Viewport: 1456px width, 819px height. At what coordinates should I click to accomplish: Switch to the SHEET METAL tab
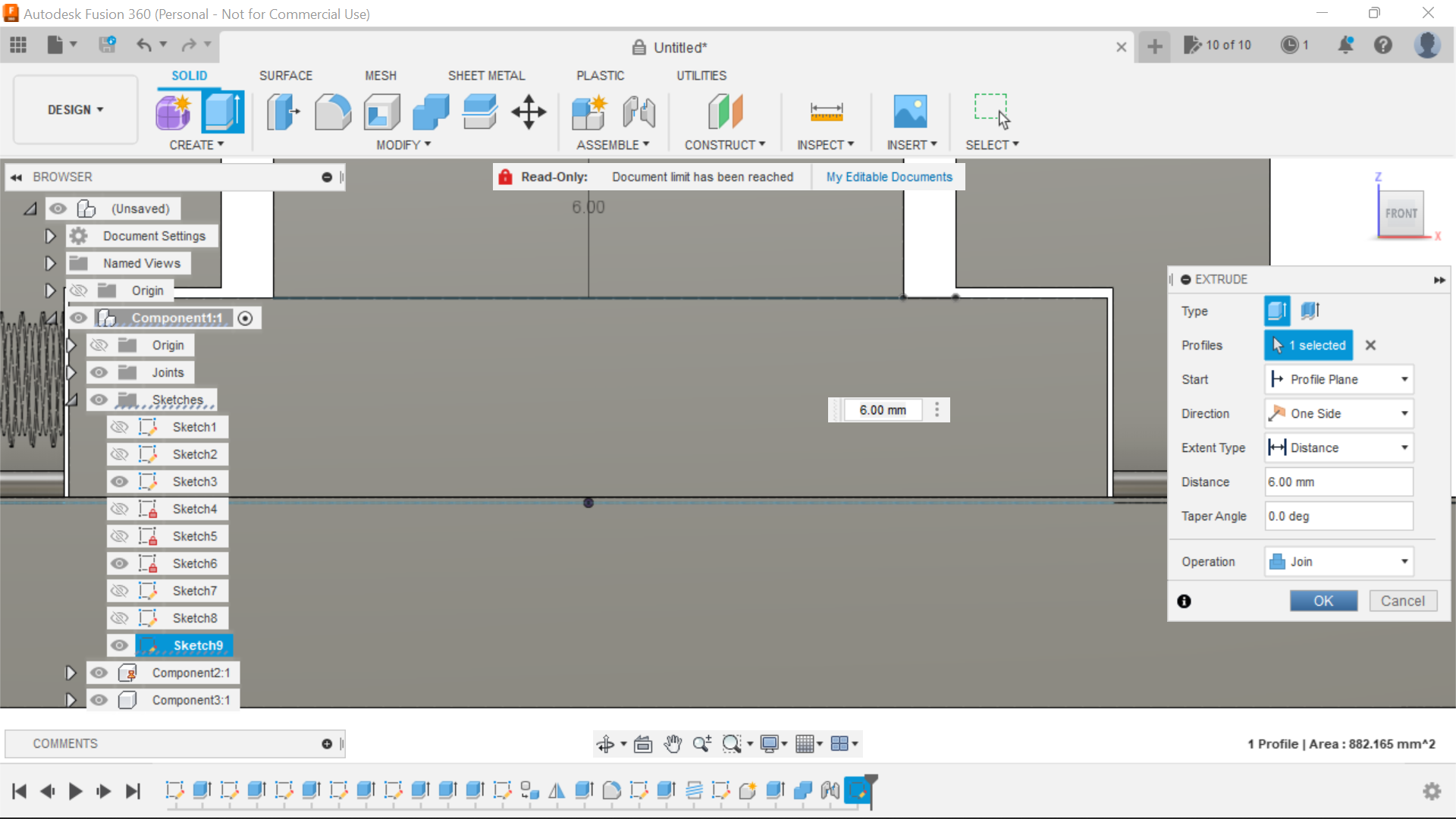coord(486,76)
